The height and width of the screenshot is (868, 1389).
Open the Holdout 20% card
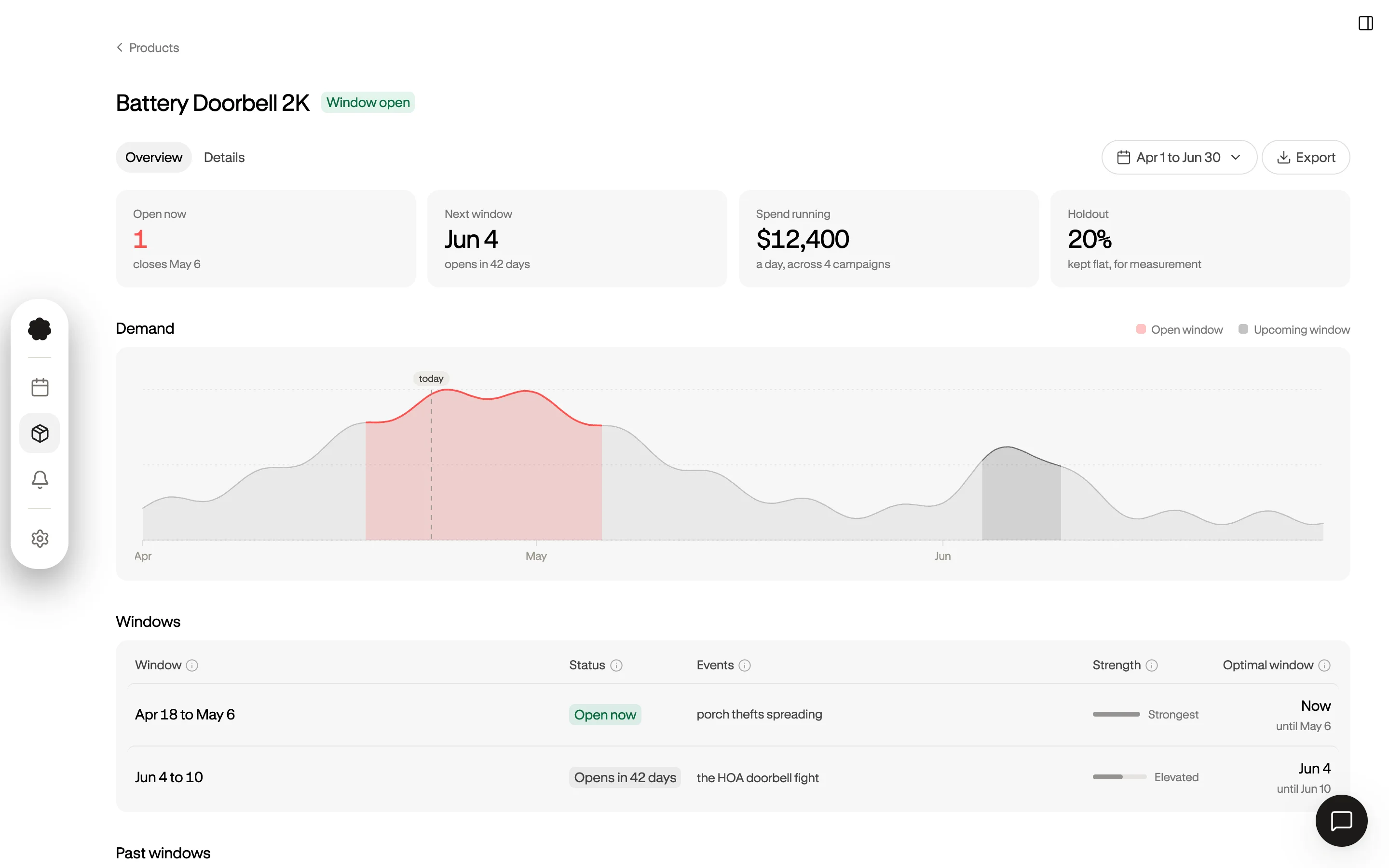(x=1200, y=239)
